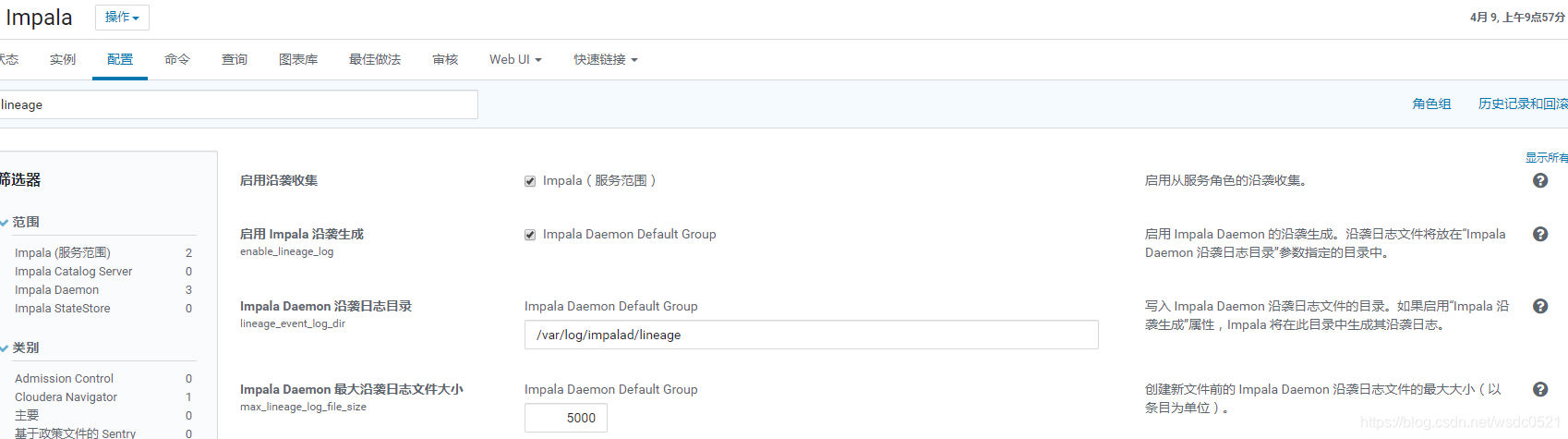Open the 历史记录和回滚 link
Image resolution: width=1568 pixels, height=439 pixels.
coord(1523,104)
